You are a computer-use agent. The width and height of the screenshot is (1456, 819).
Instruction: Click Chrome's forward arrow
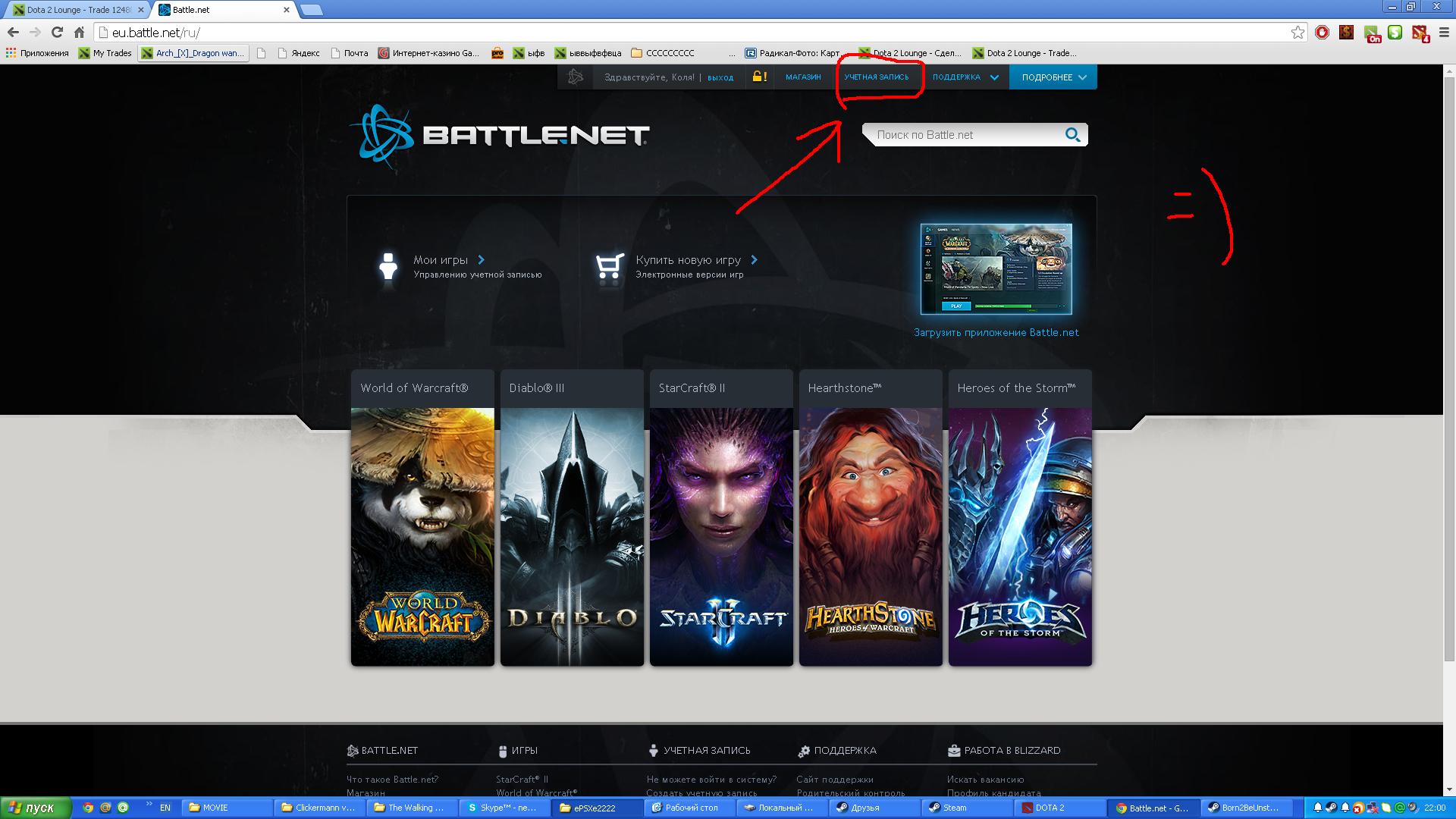[x=35, y=32]
